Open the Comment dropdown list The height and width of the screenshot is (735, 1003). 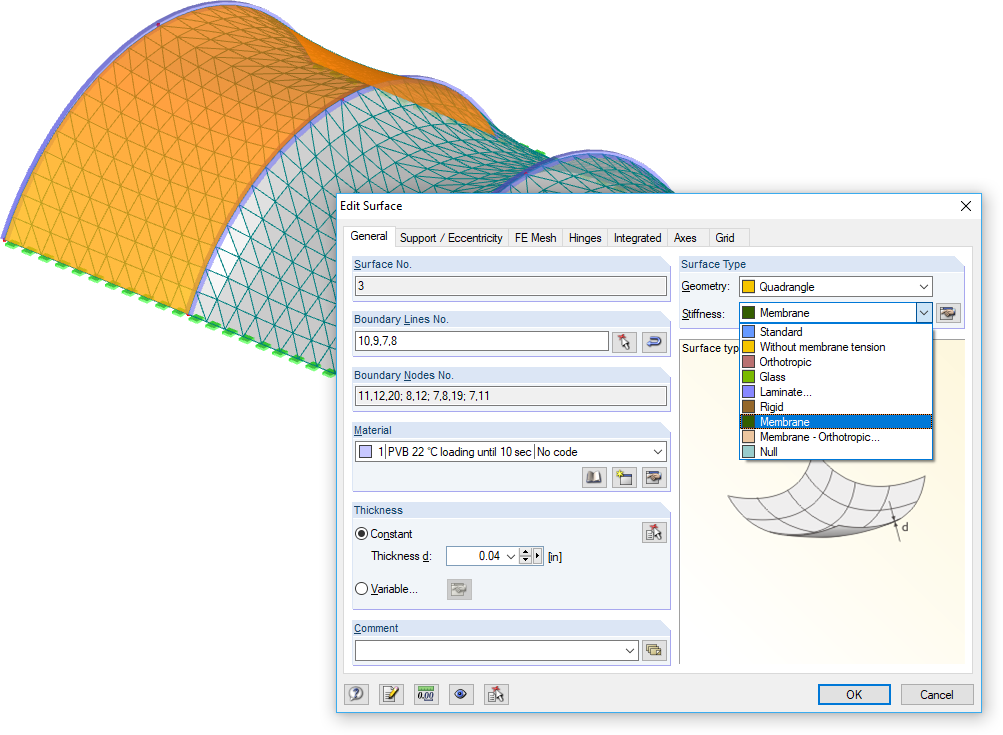click(x=628, y=650)
